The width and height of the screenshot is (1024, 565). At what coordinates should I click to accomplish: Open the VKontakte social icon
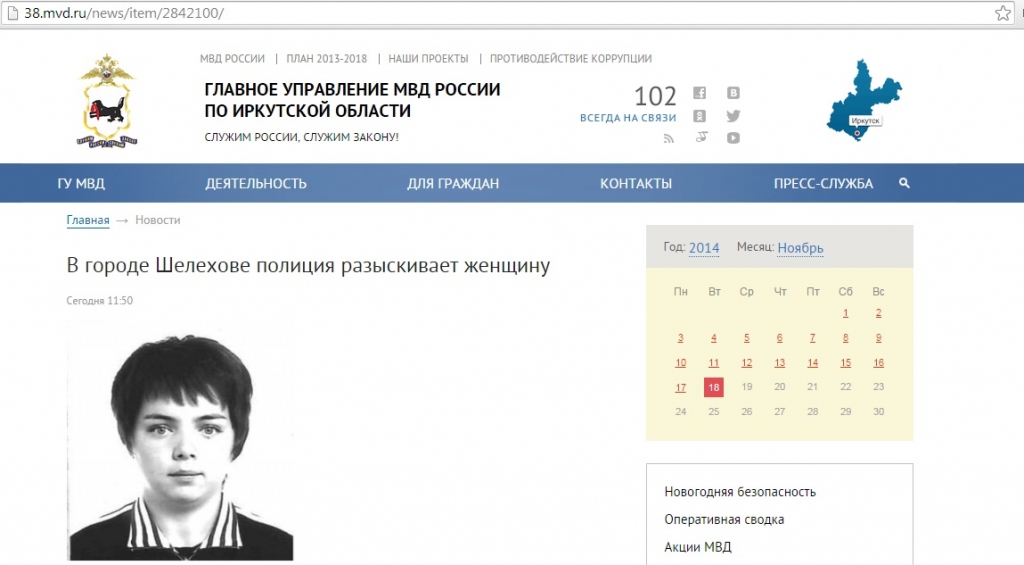click(x=733, y=93)
